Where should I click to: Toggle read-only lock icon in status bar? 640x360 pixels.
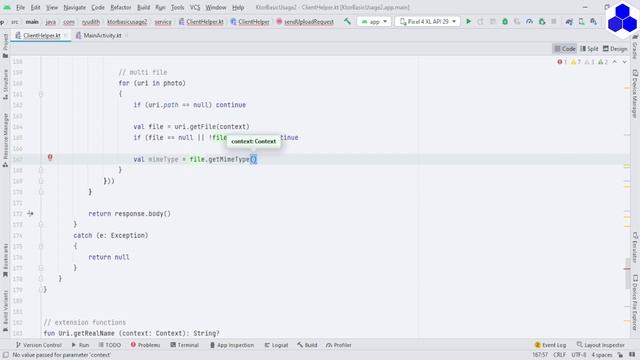[x=620, y=355]
